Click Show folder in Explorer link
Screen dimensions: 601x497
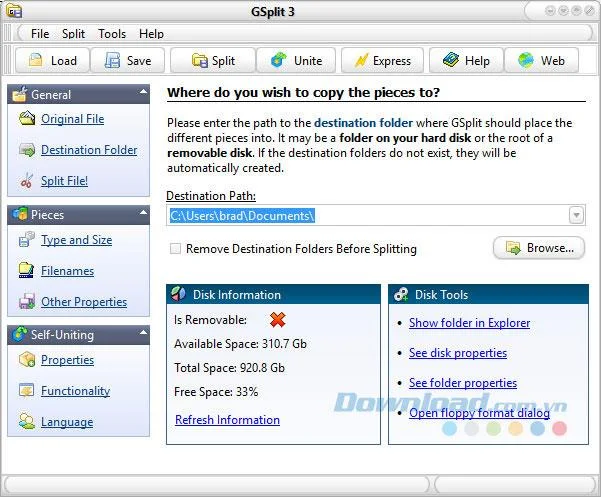click(x=470, y=323)
